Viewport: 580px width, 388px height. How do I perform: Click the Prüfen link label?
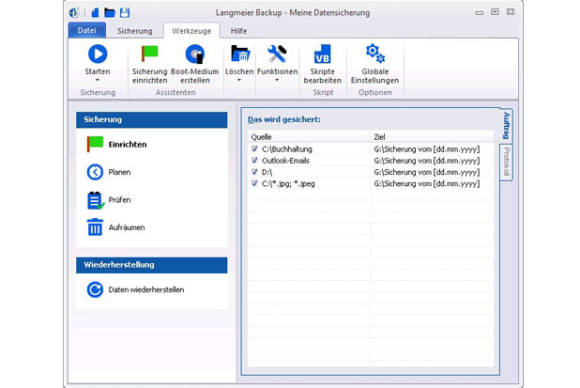tap(119, 200)
